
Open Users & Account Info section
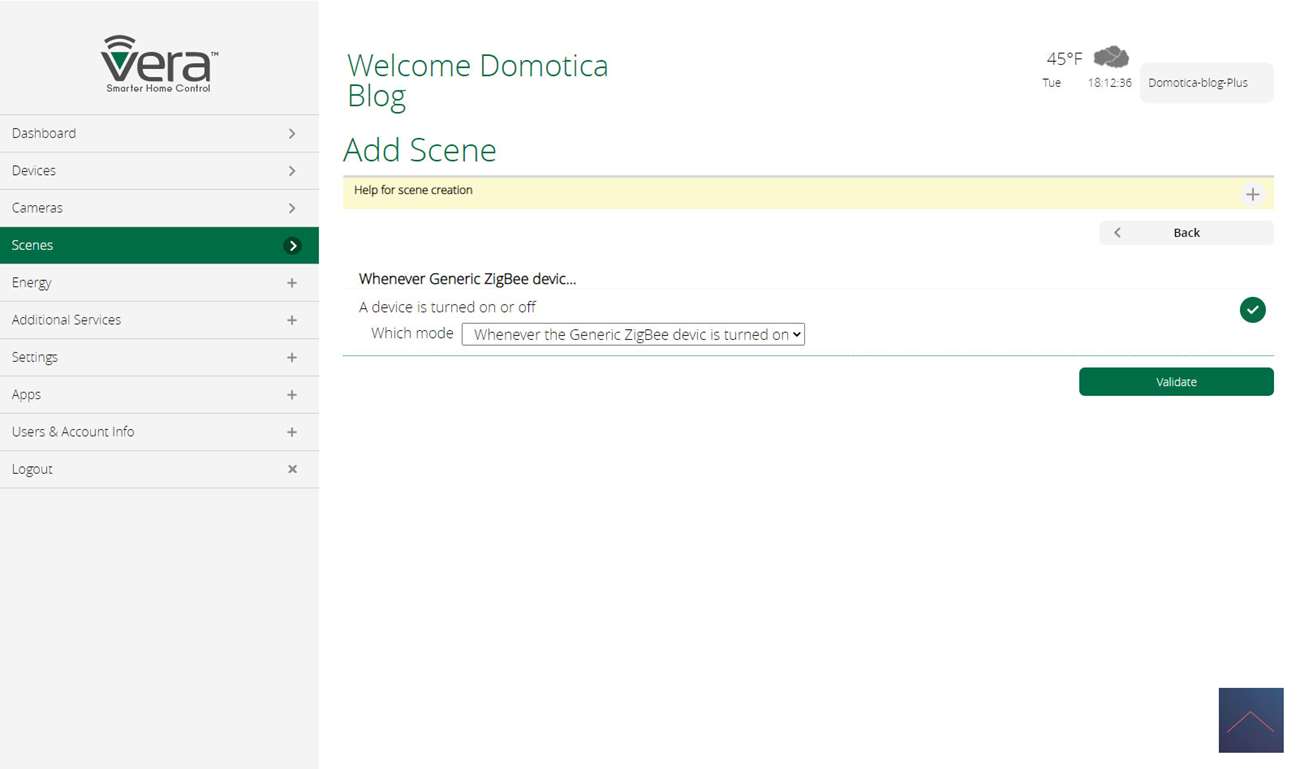[x=73, y=432]
